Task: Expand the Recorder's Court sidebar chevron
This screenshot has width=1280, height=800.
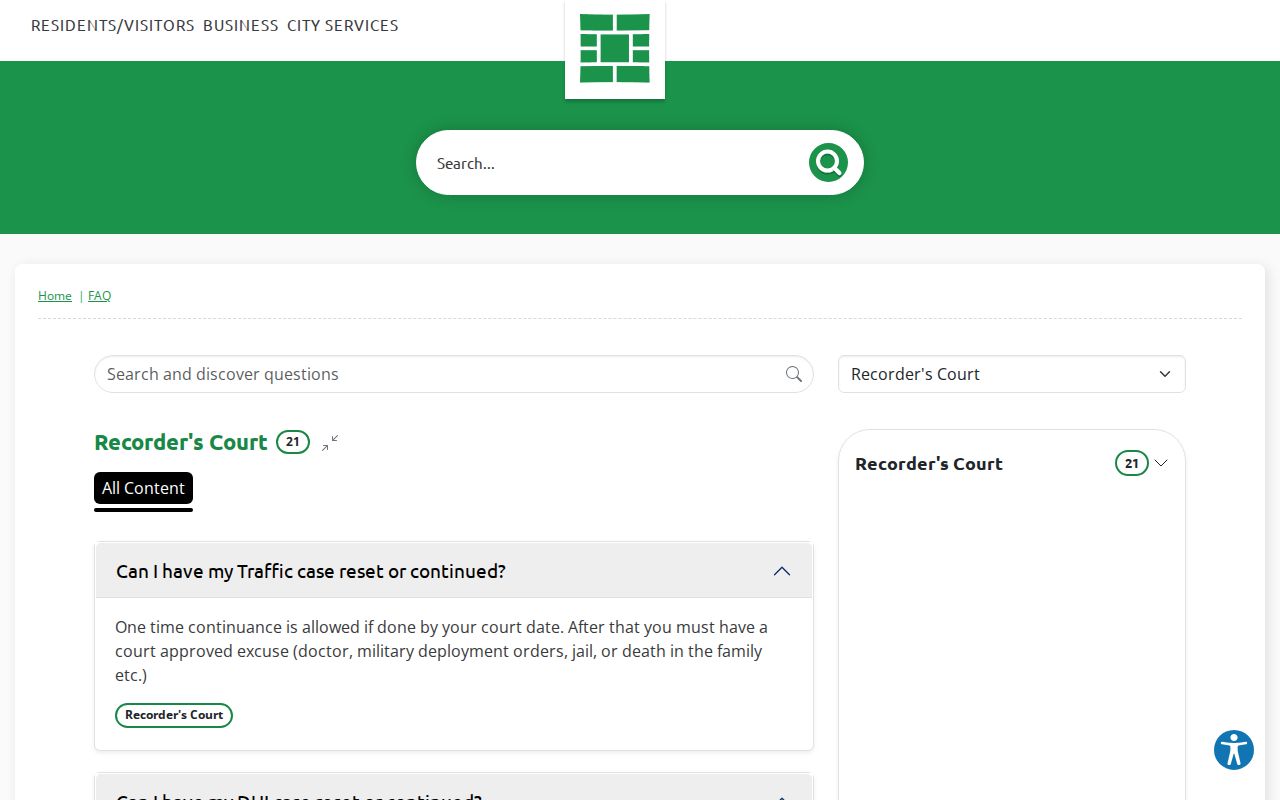Action: [x=1161, y=463]
